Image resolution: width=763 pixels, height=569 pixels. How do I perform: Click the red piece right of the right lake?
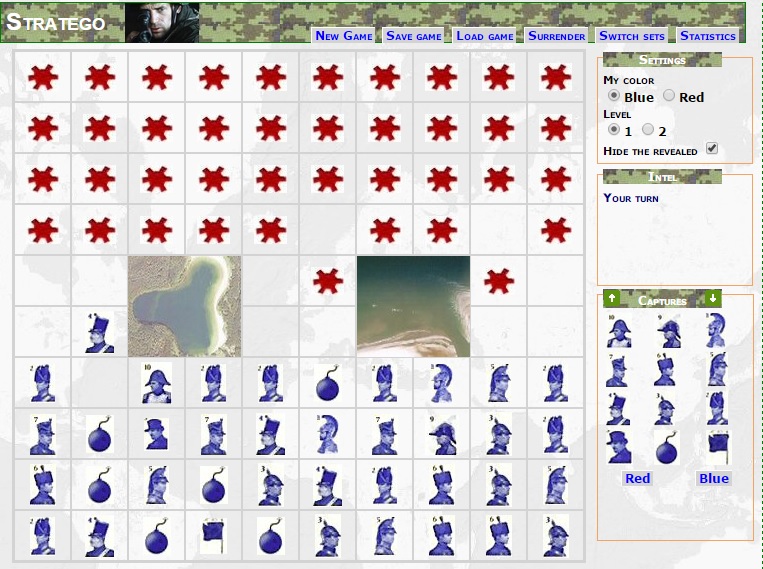pyautogui.click(x=499, y=282)
